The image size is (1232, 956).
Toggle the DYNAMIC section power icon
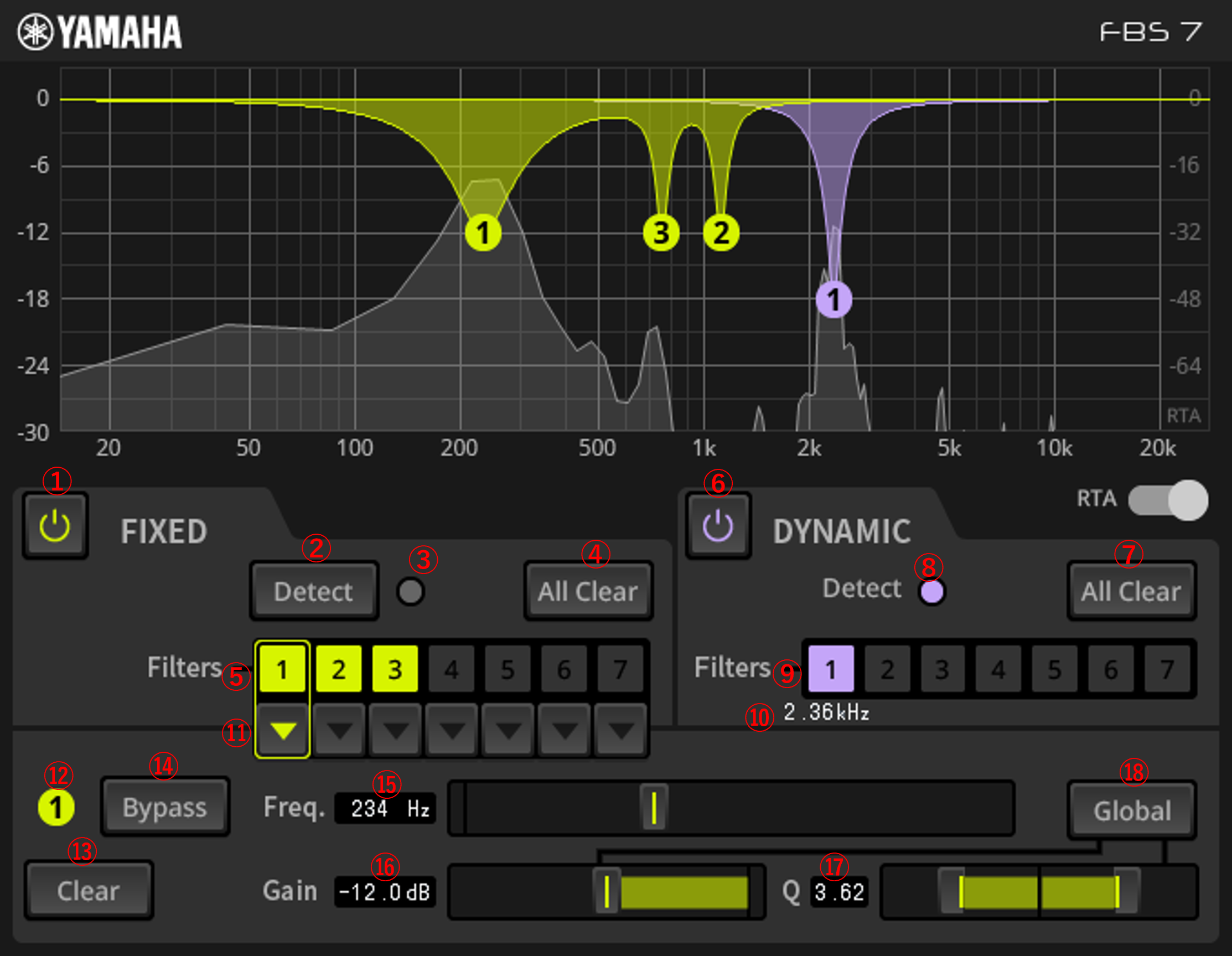[717, 526]
